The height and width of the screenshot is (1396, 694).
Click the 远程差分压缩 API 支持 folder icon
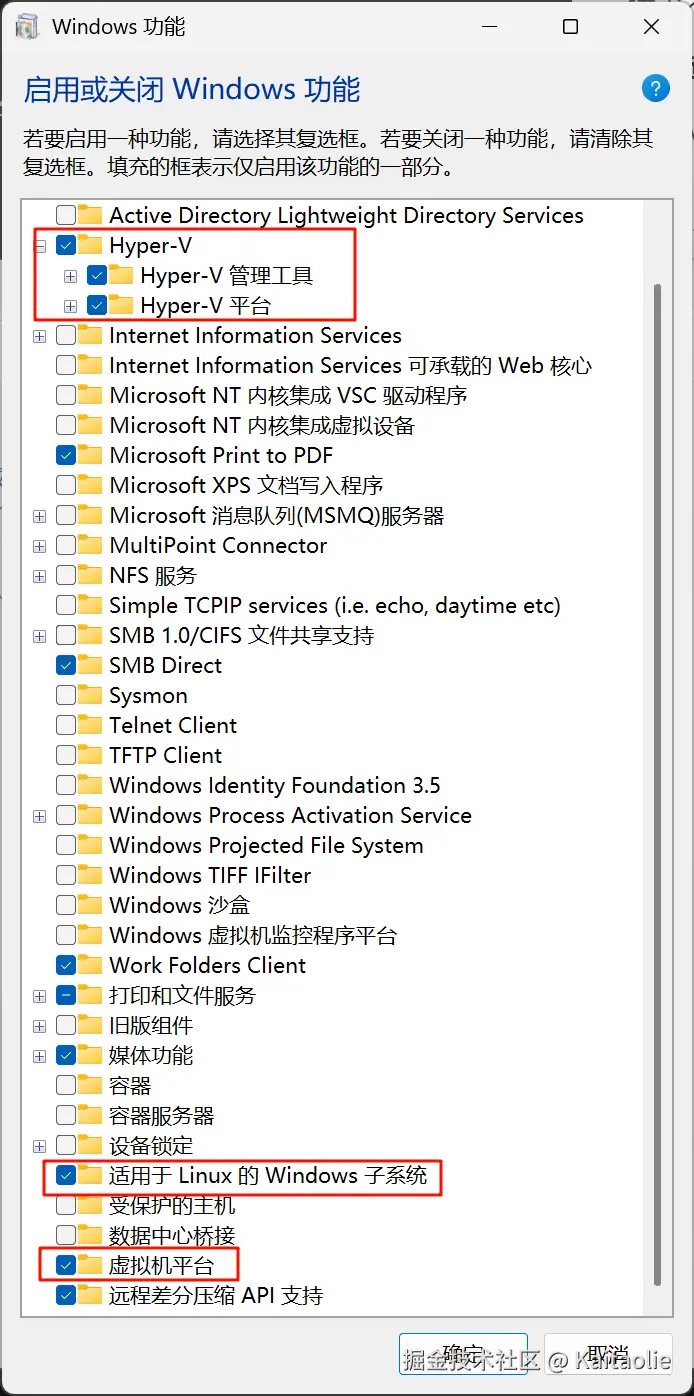click(91, 1294)
